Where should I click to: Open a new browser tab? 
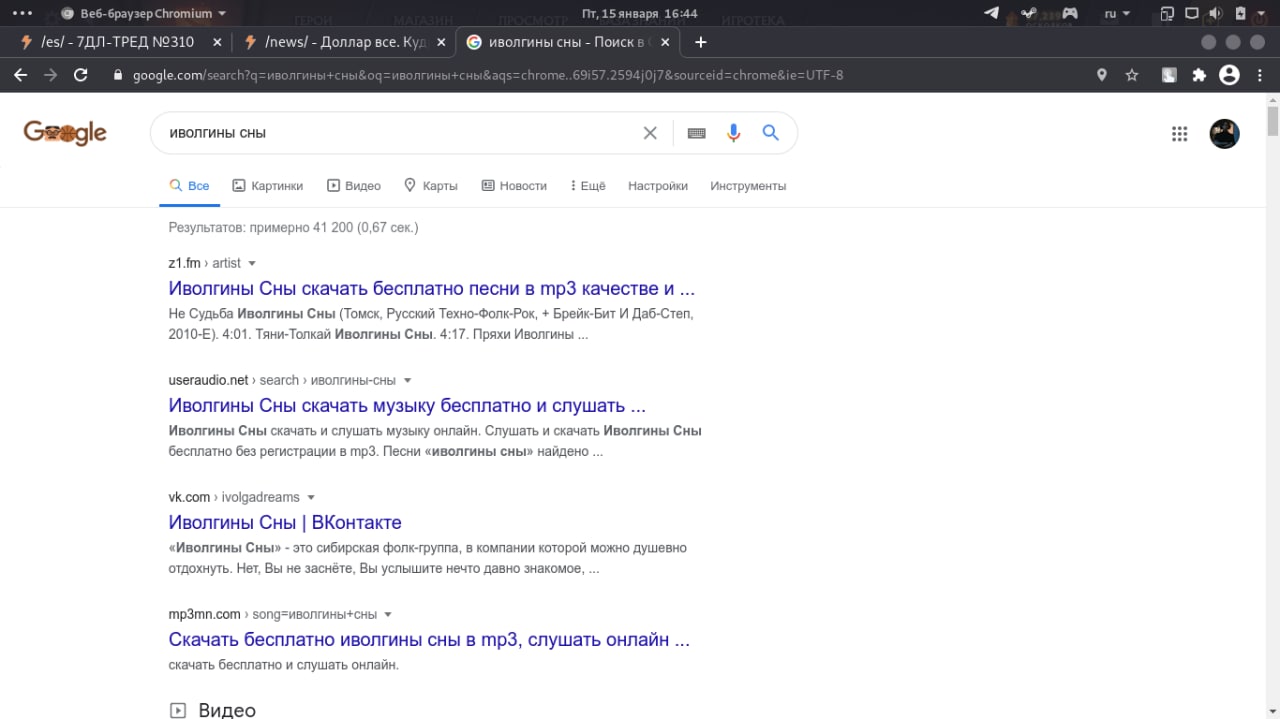point(700,42)
